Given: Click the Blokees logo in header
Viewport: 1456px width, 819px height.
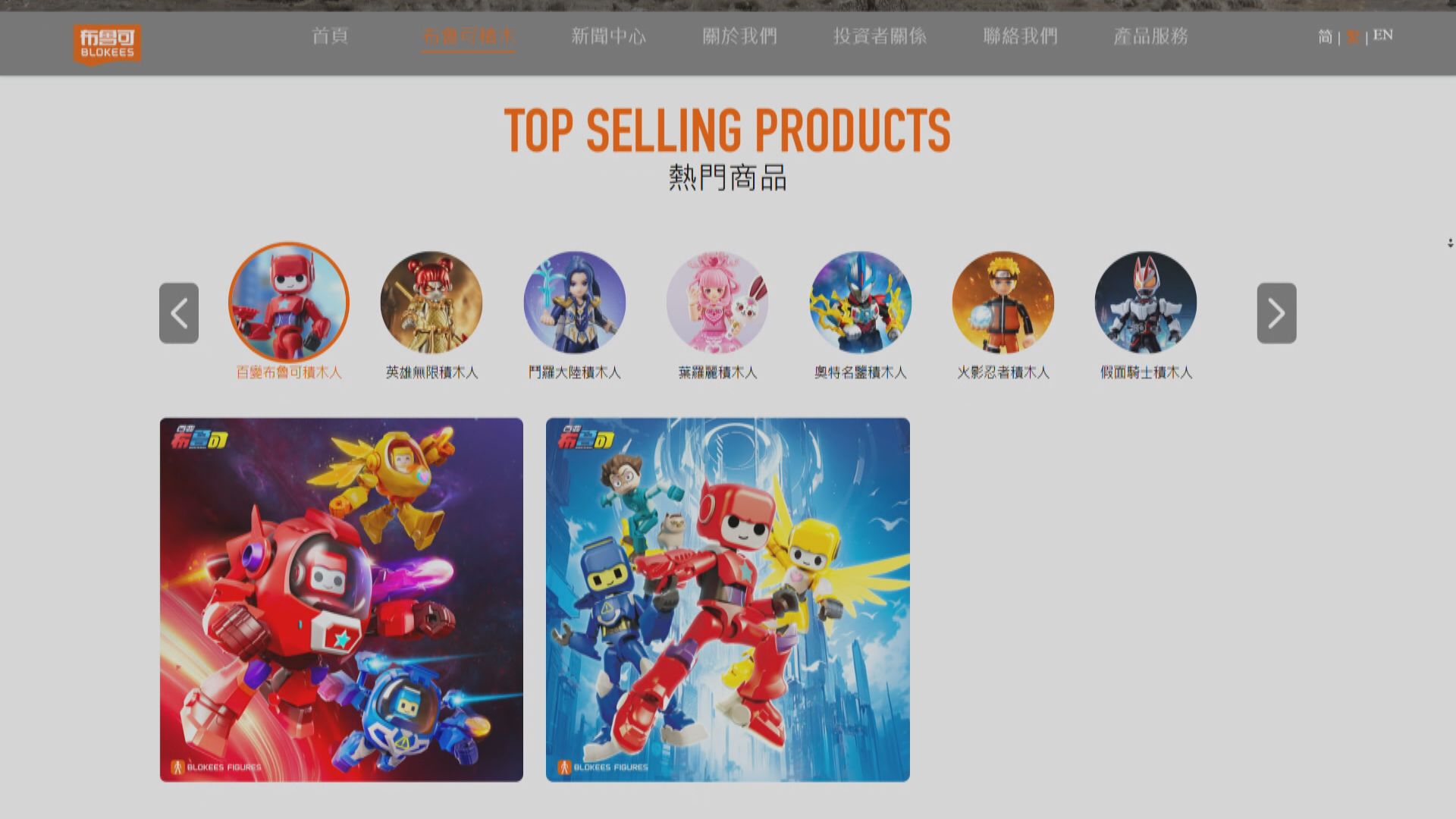Looking at the screenshot, I should [107, 44].
